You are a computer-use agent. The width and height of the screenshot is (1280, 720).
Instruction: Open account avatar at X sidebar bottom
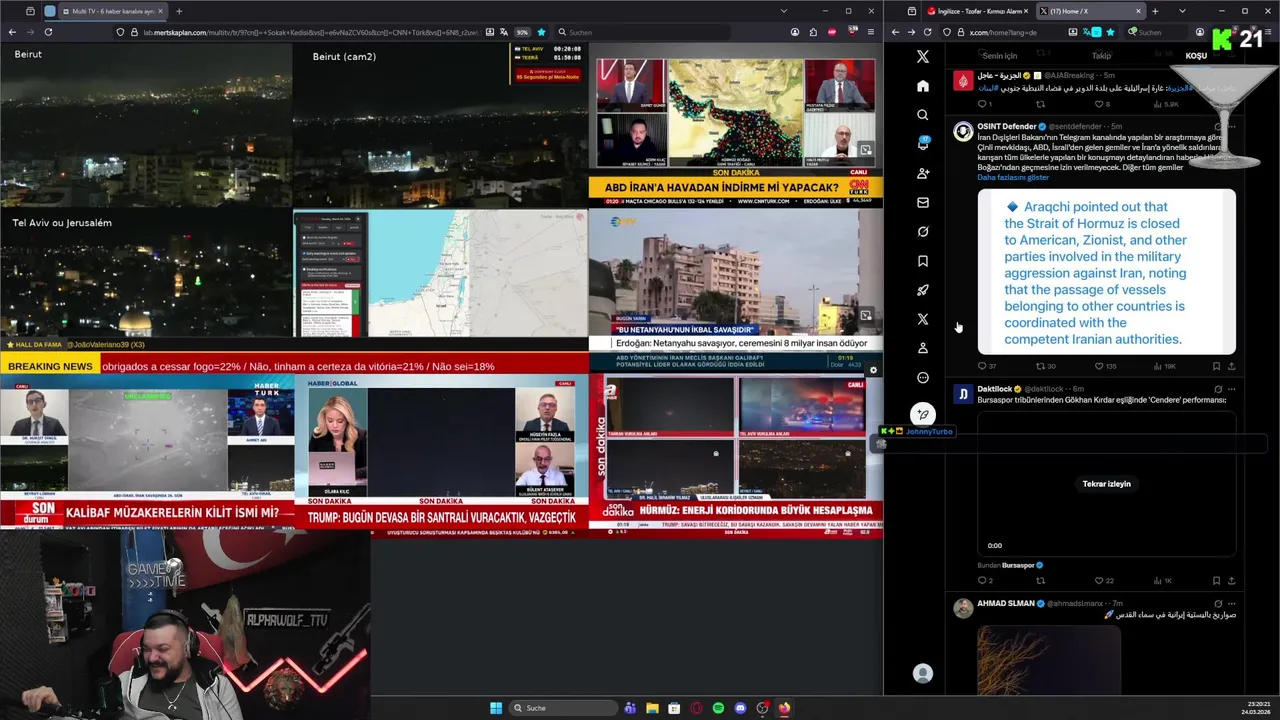(923, 674)
